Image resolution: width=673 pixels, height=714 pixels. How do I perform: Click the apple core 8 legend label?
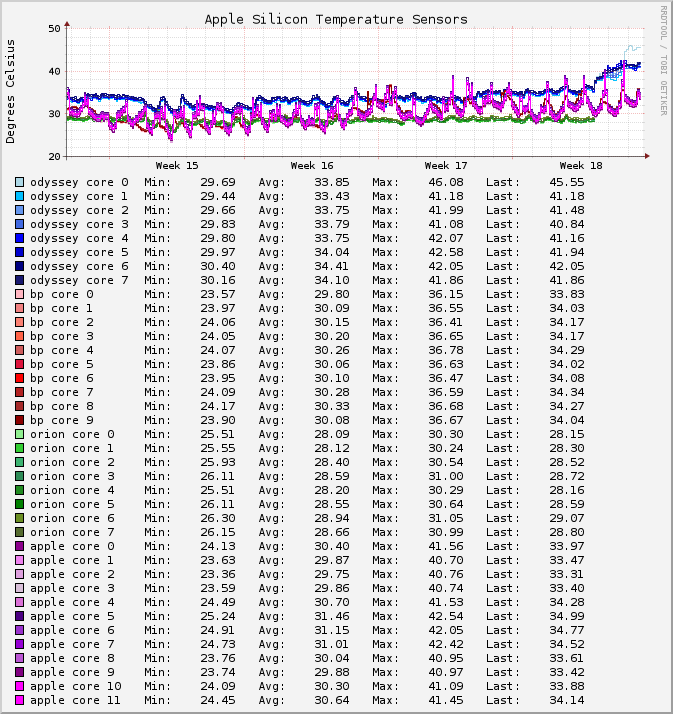pyautogui.click(x=72, y=658)
